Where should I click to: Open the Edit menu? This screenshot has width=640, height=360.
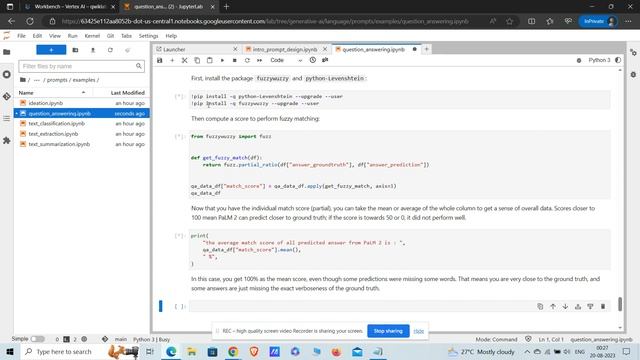point(37,36)
